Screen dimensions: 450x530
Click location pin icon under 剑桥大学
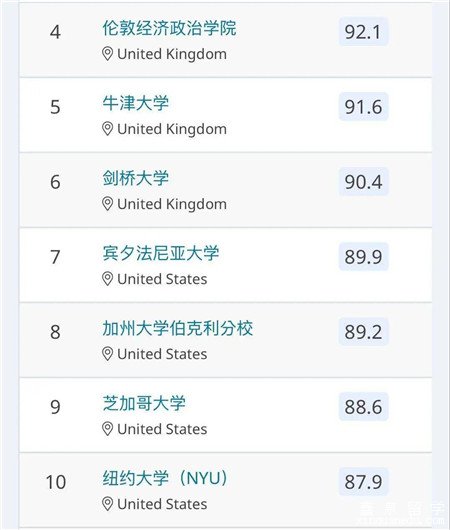[x=107, y=204]
